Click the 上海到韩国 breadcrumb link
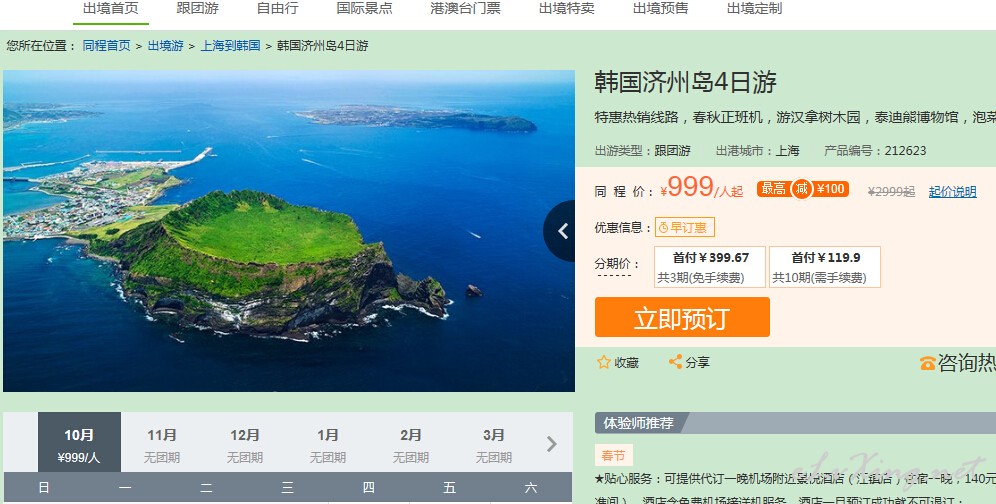This screenshot has width=996, height=504. coord(231,46)
